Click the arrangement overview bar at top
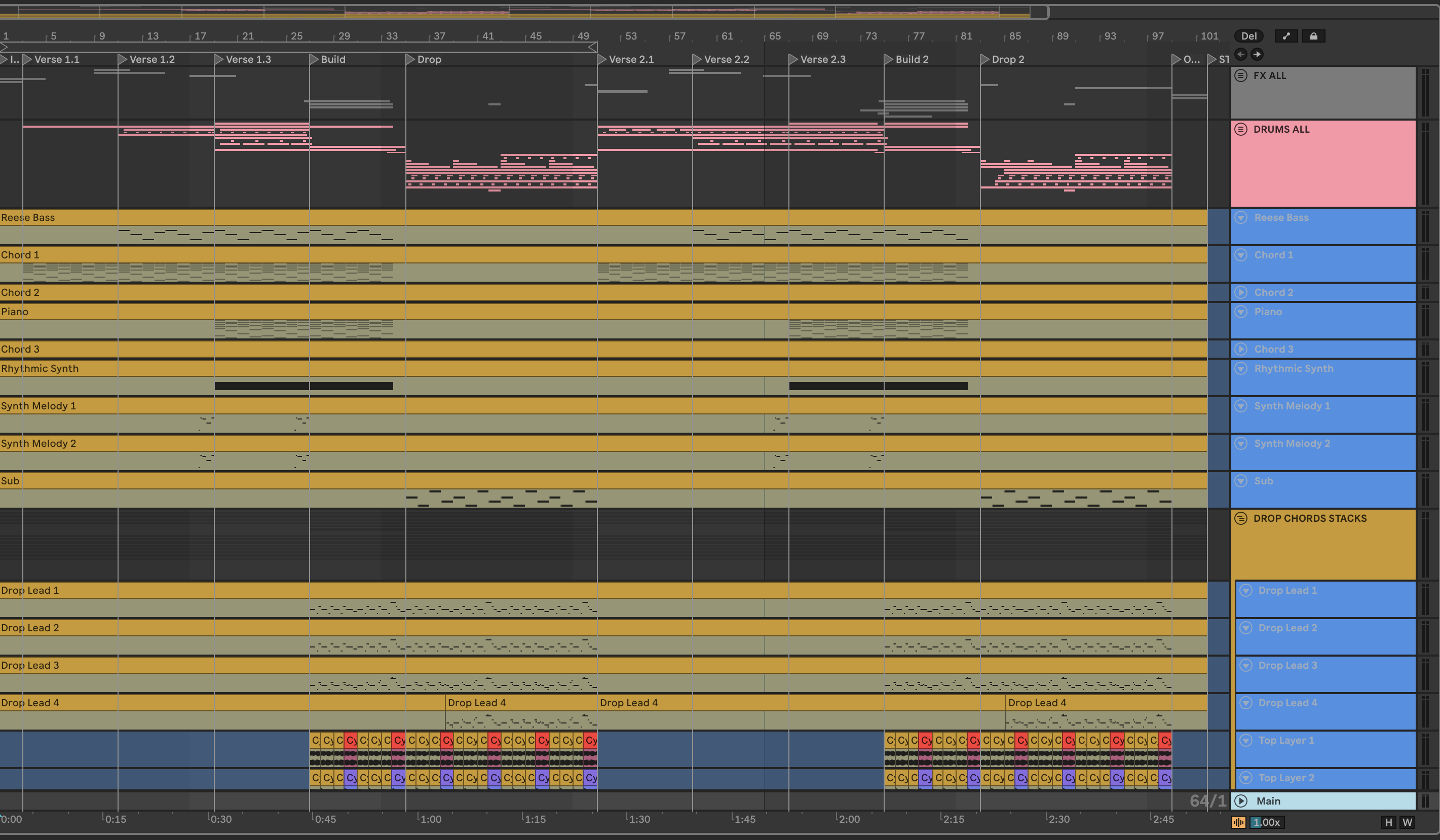The width and height of the screenshot is (1440, 840). coord(524,12)
